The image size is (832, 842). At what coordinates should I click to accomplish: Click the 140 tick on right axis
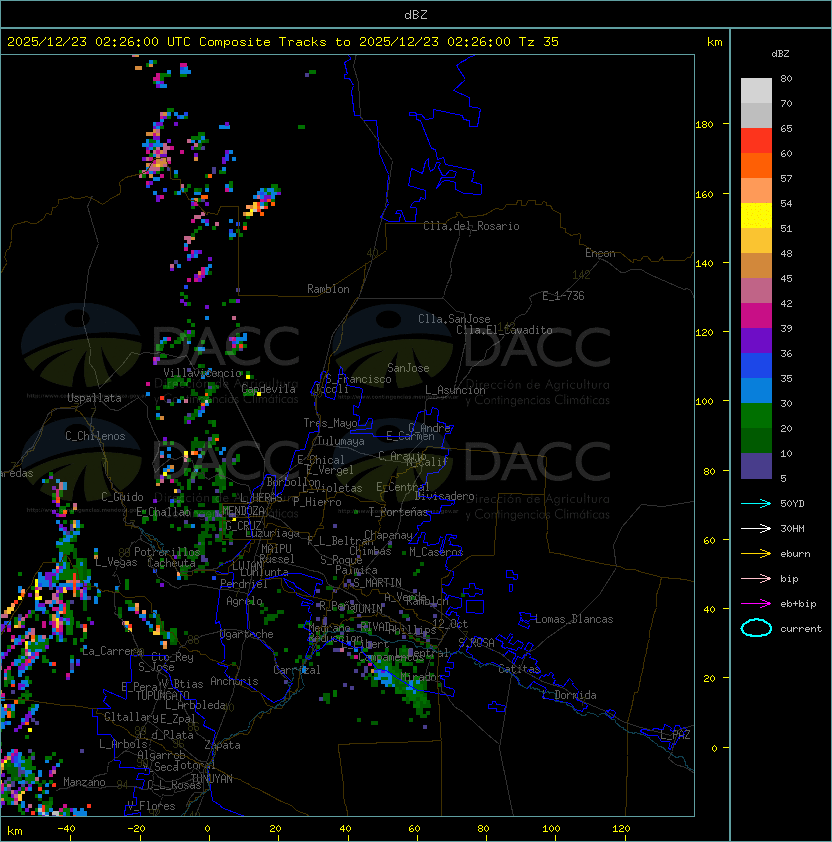pos(704,263)
